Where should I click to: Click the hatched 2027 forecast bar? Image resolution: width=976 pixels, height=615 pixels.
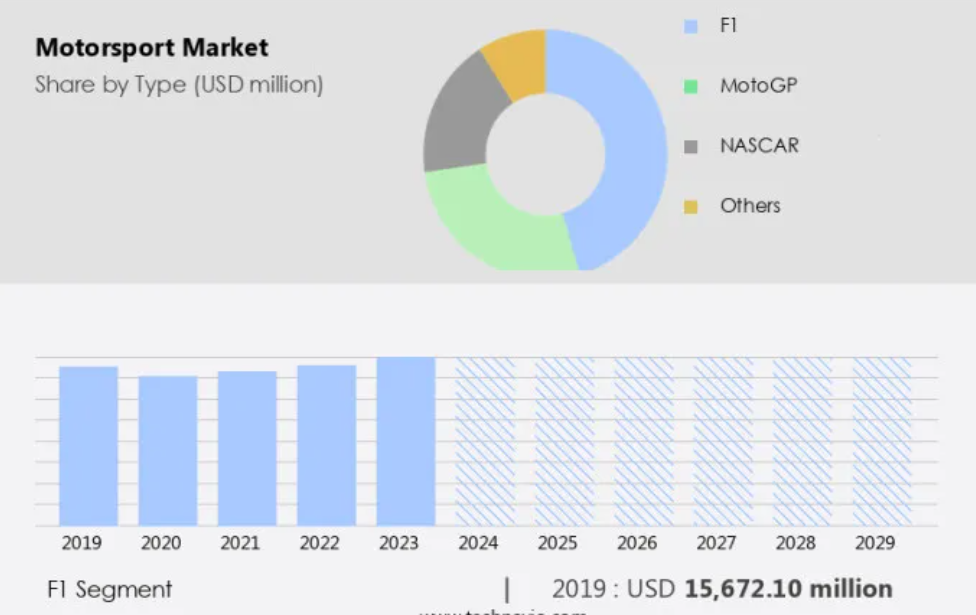[723, 441]
